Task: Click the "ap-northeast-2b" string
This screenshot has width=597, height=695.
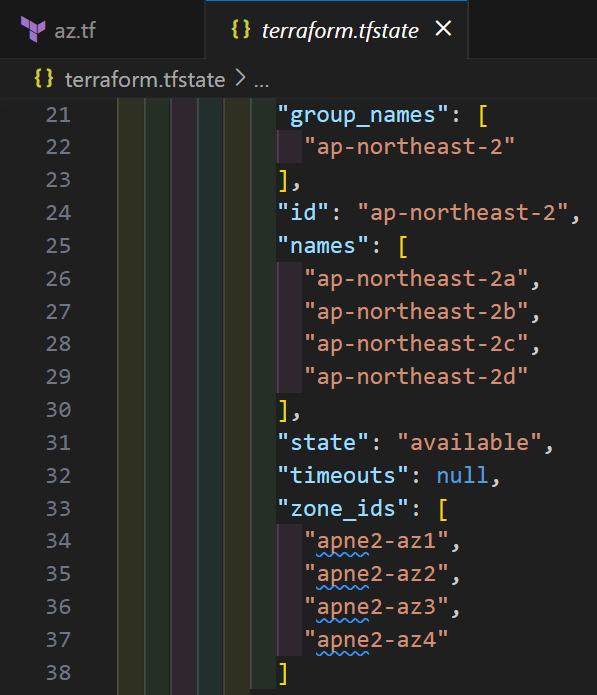Action: pyautogui.click(x=416, y=311)
